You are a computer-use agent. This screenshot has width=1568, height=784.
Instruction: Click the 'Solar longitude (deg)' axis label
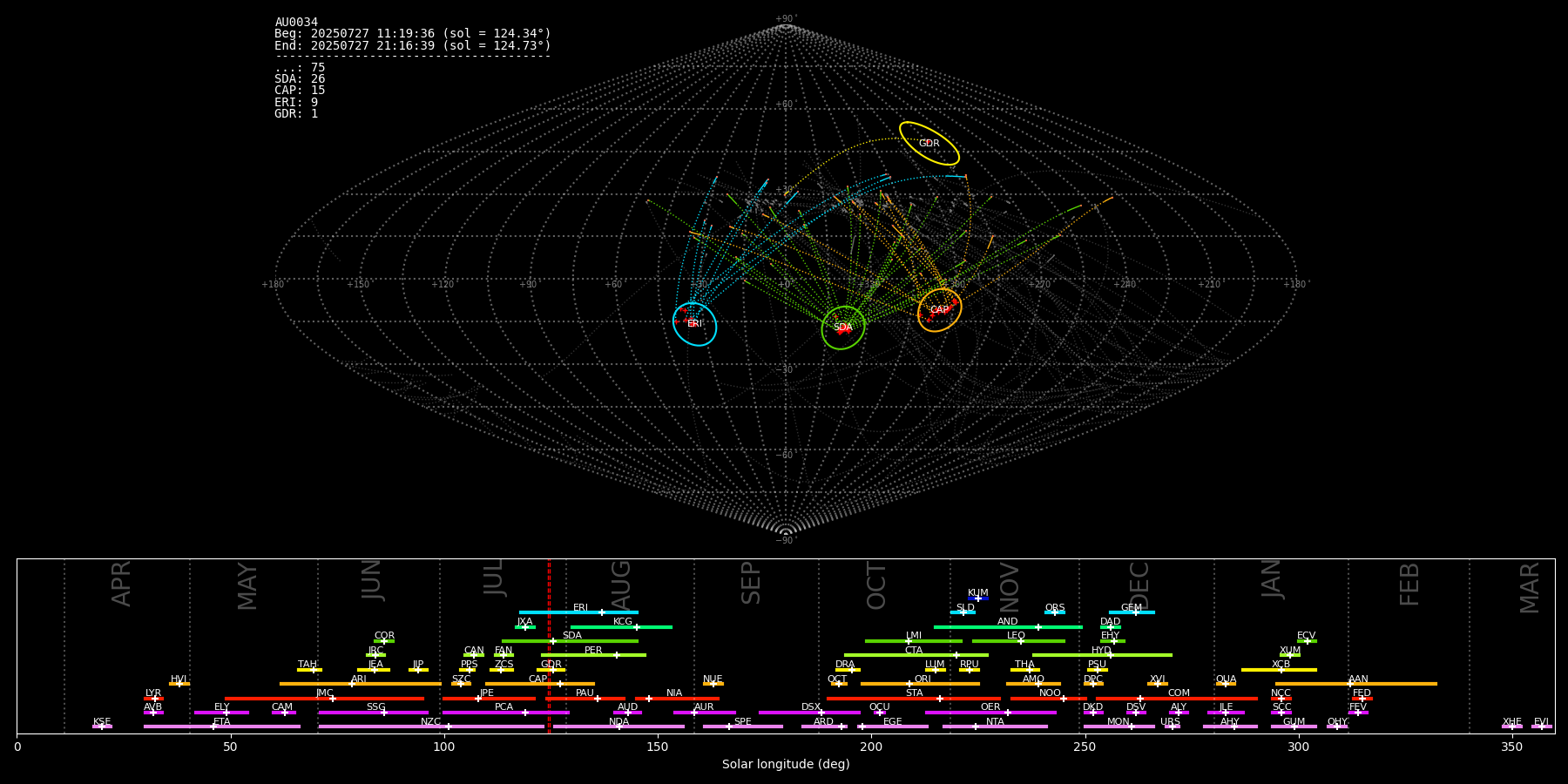[x=786, y=765]
